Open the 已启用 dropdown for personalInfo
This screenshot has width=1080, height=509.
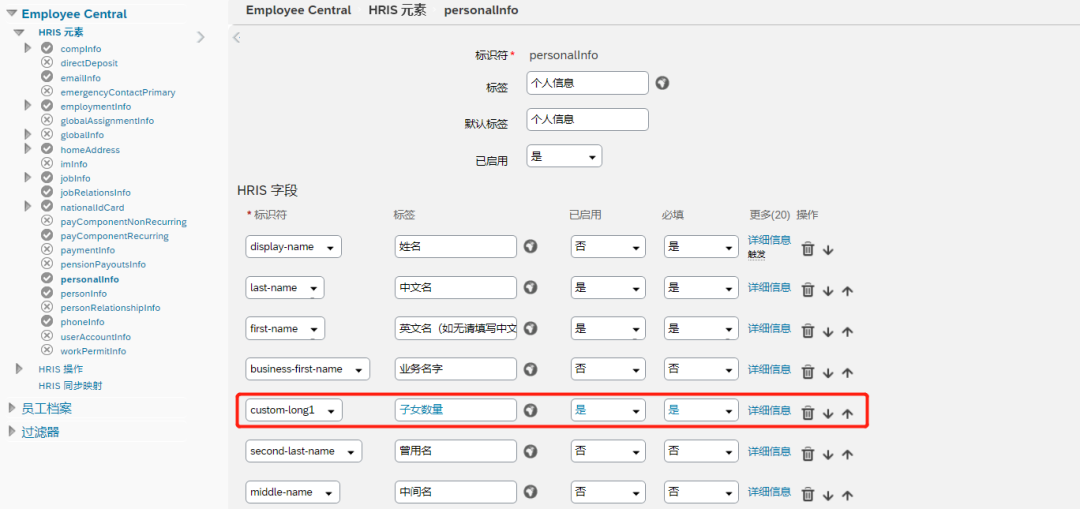[564, 156]
